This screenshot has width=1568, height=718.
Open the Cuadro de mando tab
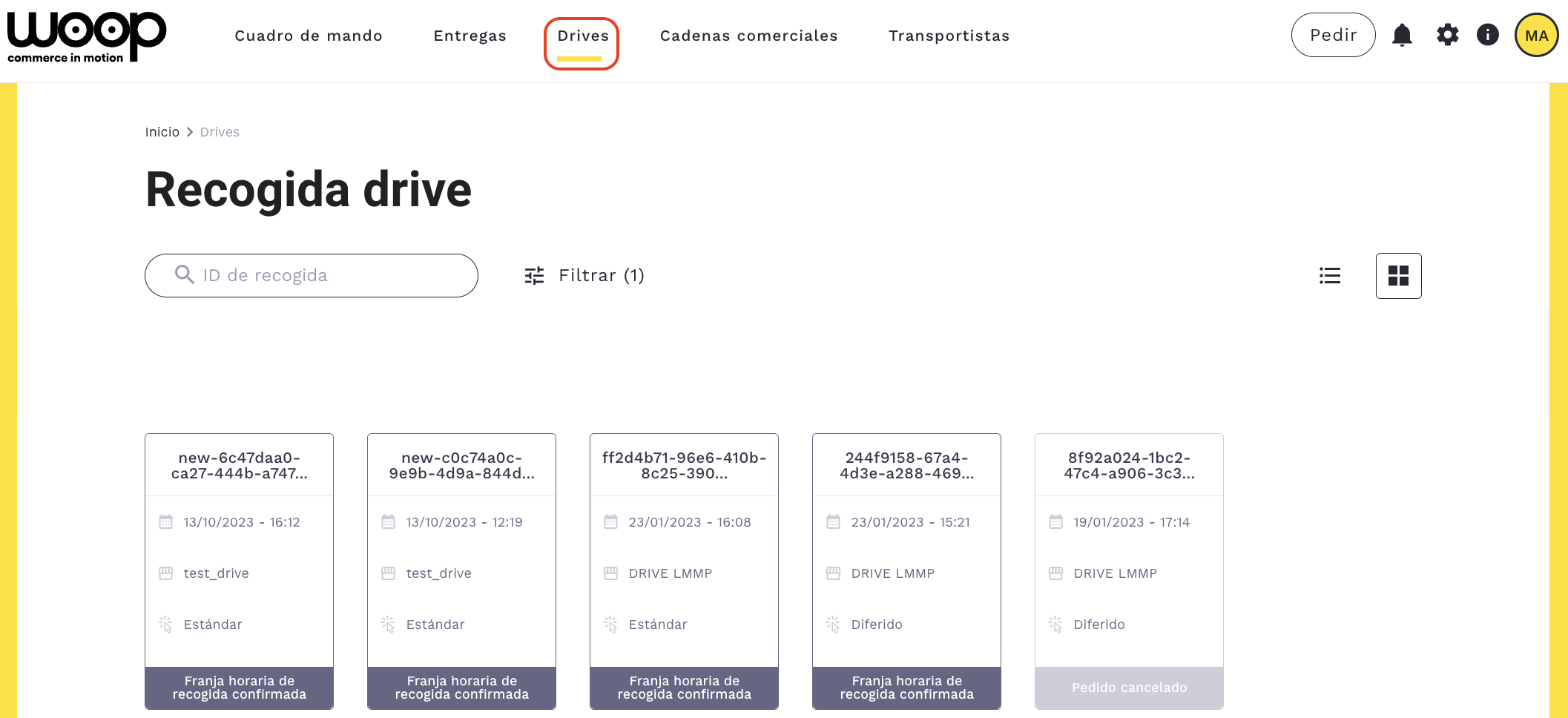click(309, 36)
